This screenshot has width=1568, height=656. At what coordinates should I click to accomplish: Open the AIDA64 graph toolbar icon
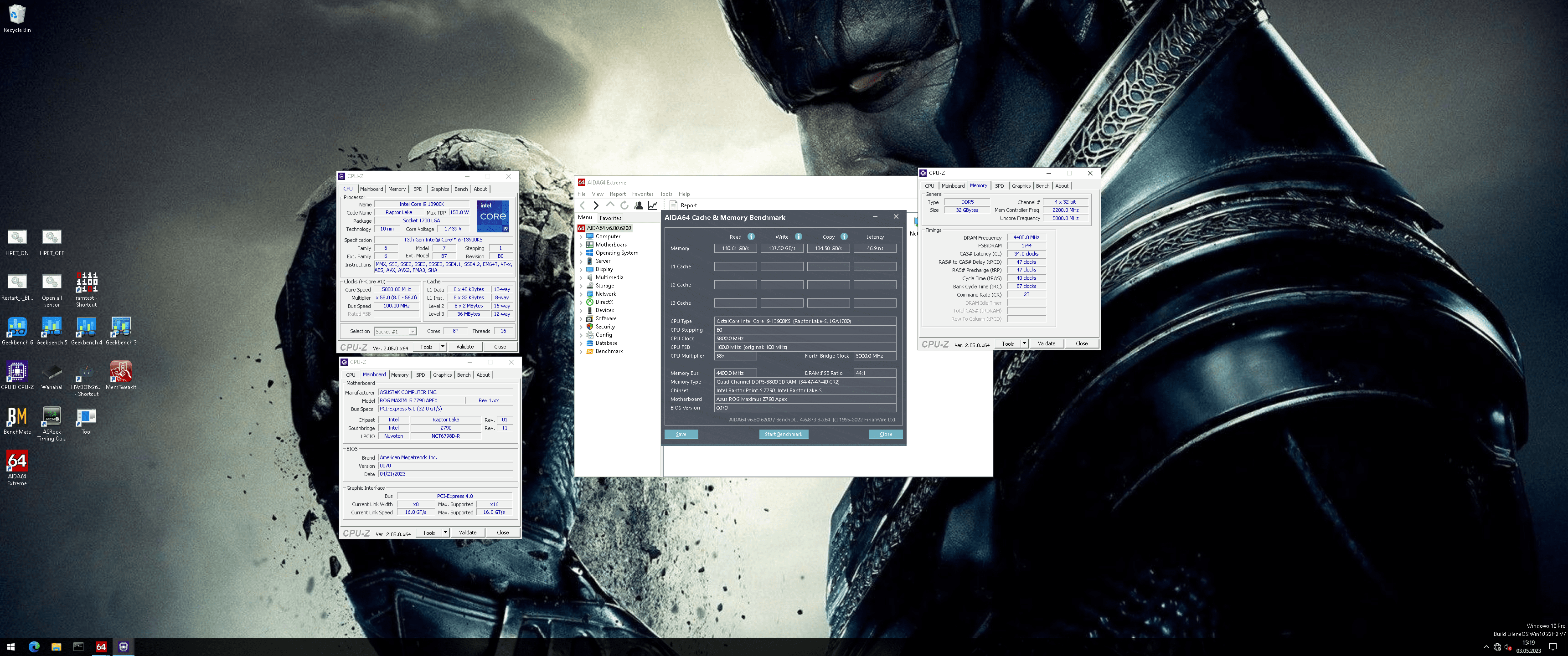[x=653, y=206]
